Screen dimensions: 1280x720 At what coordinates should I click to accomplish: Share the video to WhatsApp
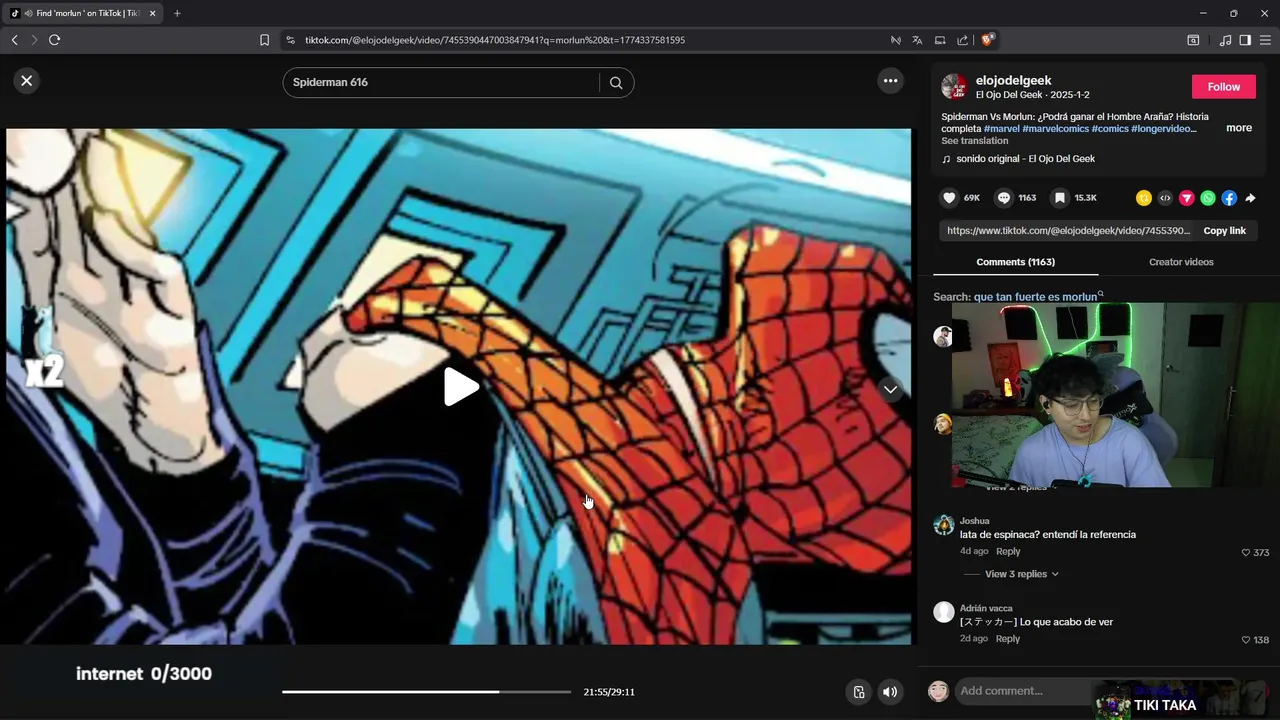[1208, 198]
